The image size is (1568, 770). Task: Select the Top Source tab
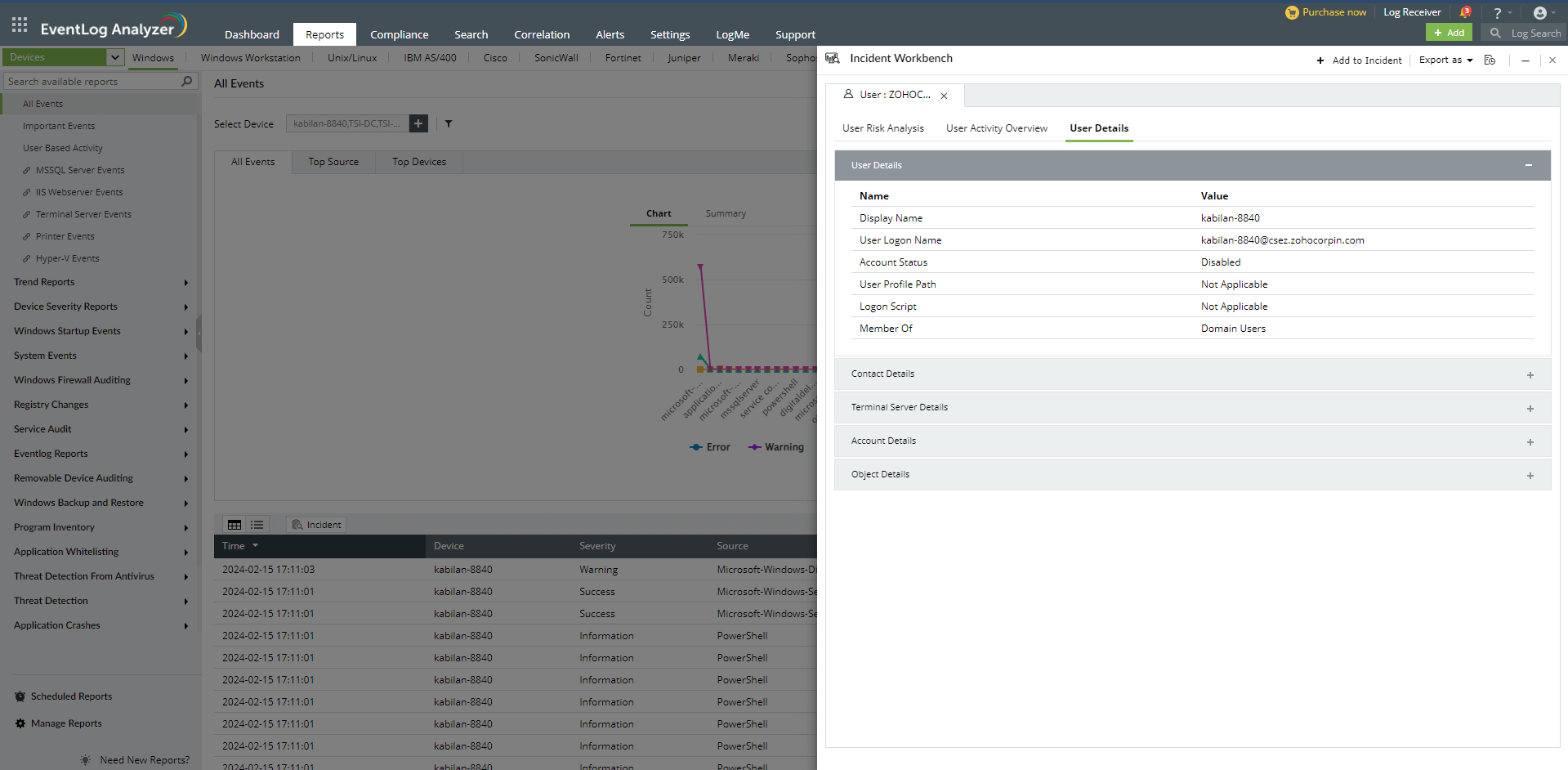click(333, 162)
